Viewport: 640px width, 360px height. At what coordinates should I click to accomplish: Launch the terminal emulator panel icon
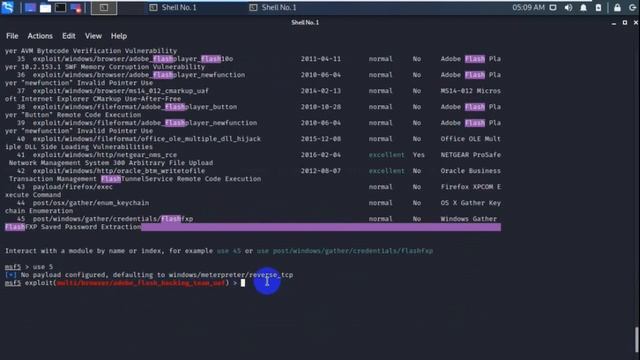pos(60,8)
